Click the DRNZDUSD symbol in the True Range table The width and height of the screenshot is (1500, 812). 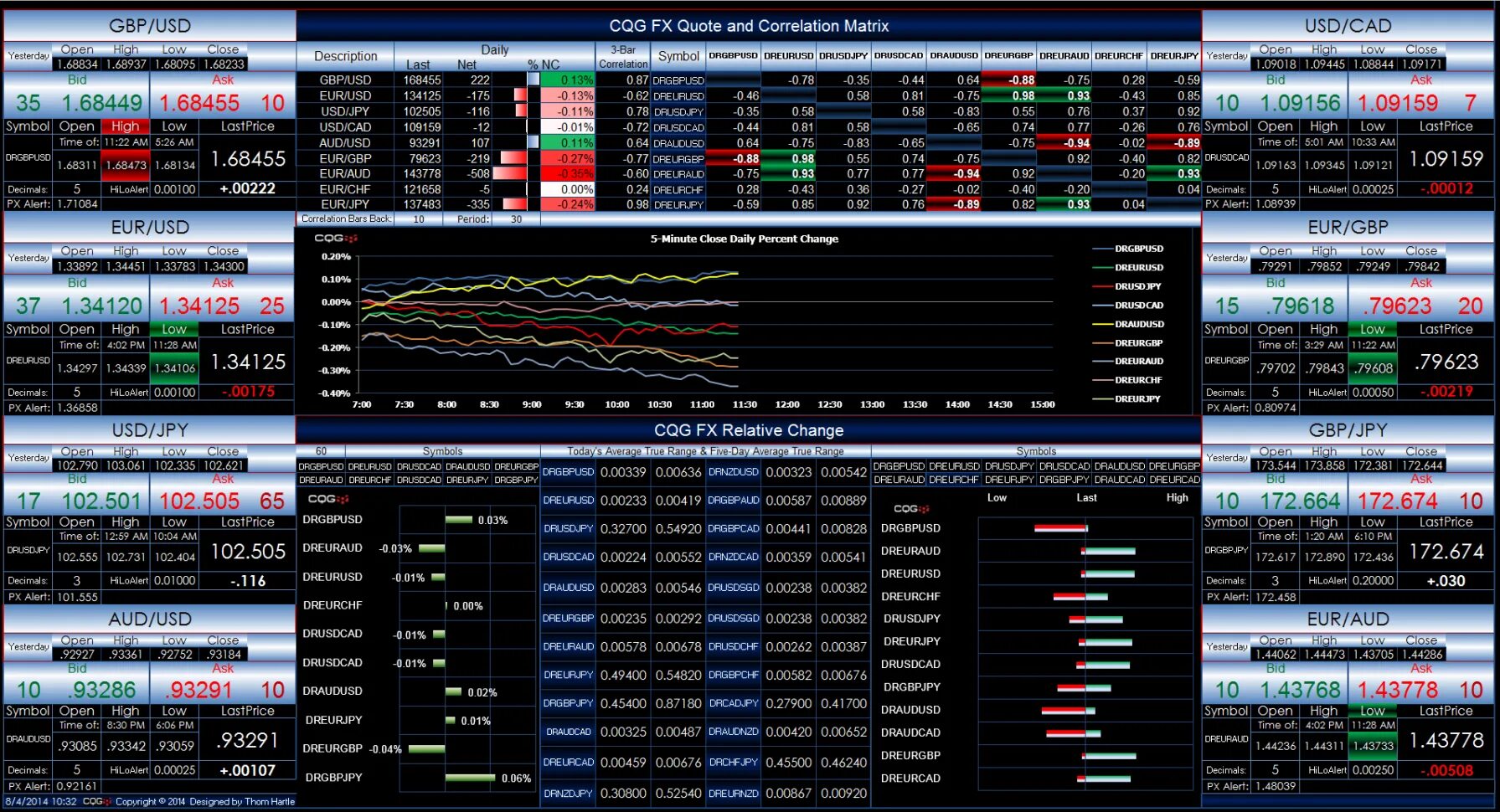(734, 472)
